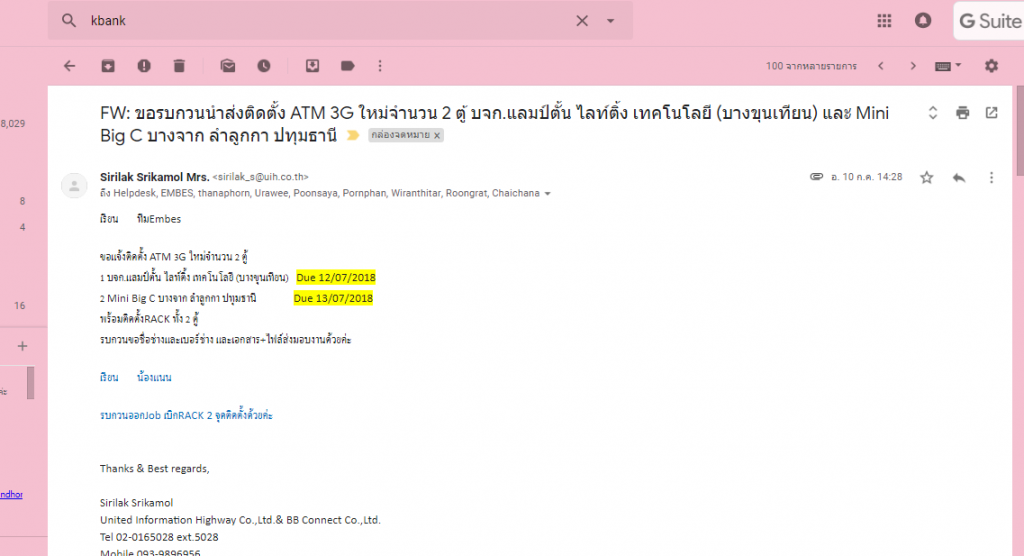Click the recipients list line
Image resolution: width=1024 pixels, height=556 pixels.
click(x=320, y=193)
